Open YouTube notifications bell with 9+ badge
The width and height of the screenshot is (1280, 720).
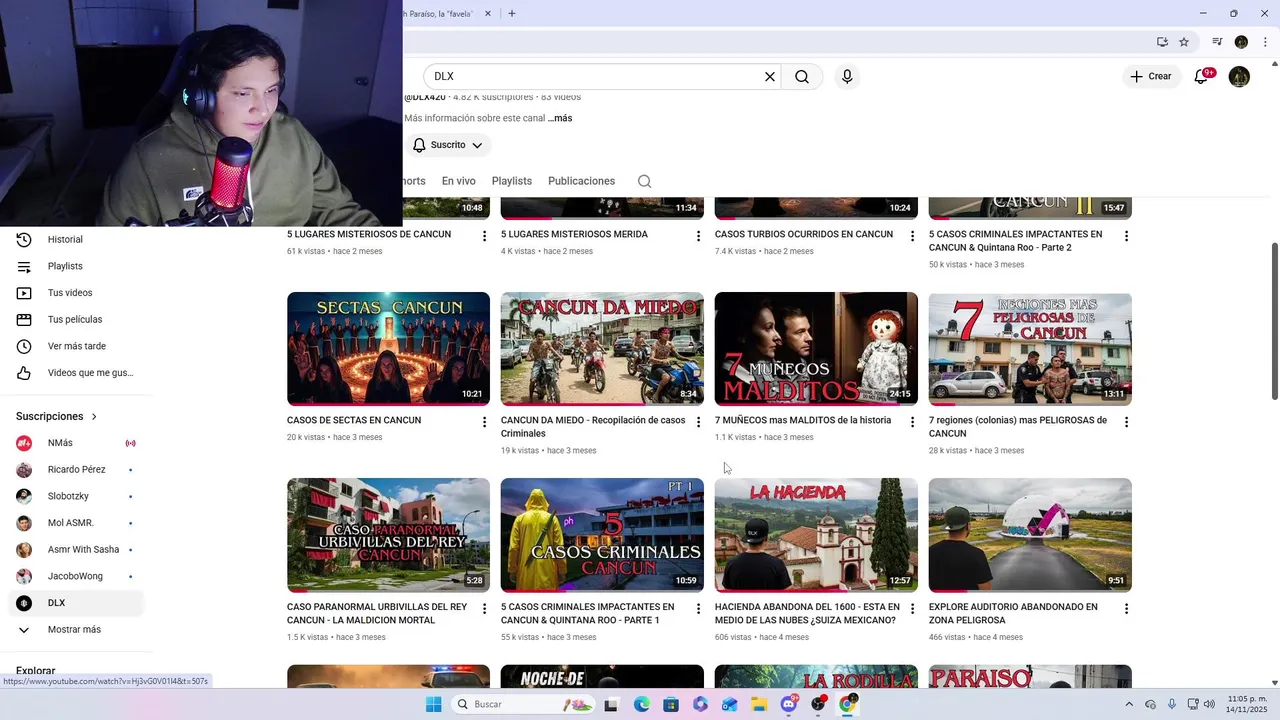pyautogui.click(x=1202, y=76)
